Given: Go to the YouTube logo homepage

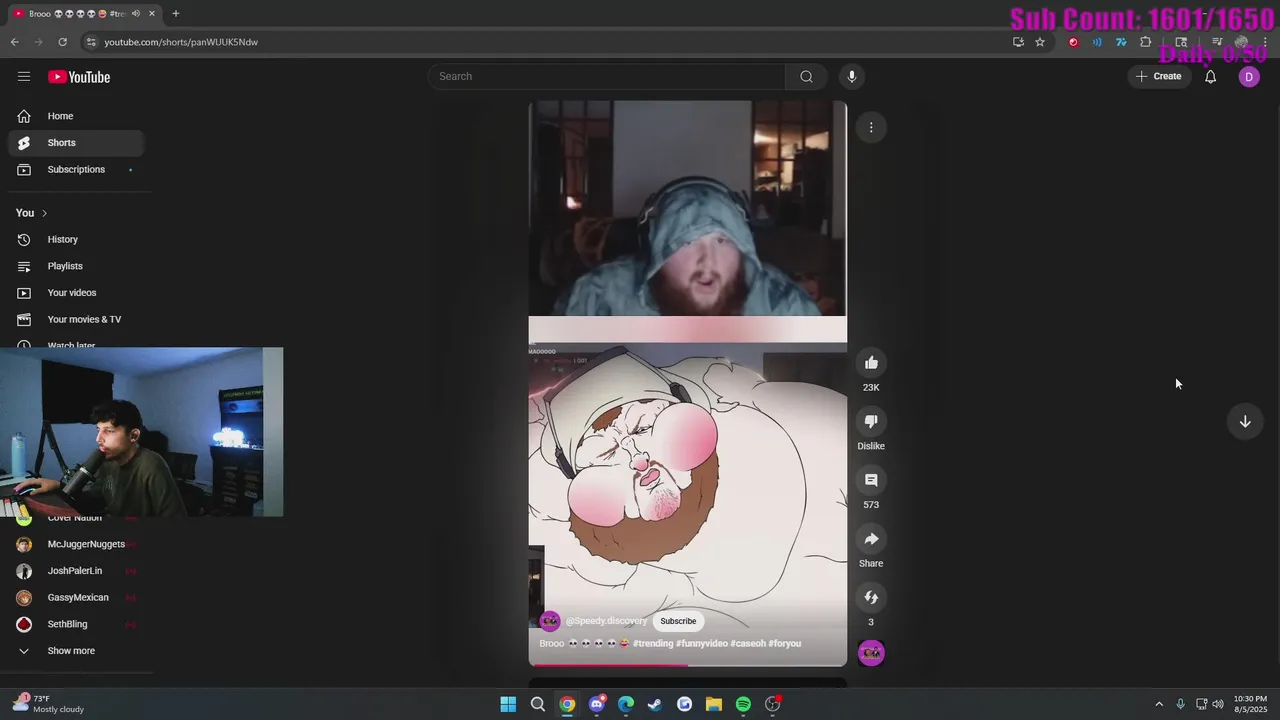Looking at the screenshot, I should tap(79, 77).
